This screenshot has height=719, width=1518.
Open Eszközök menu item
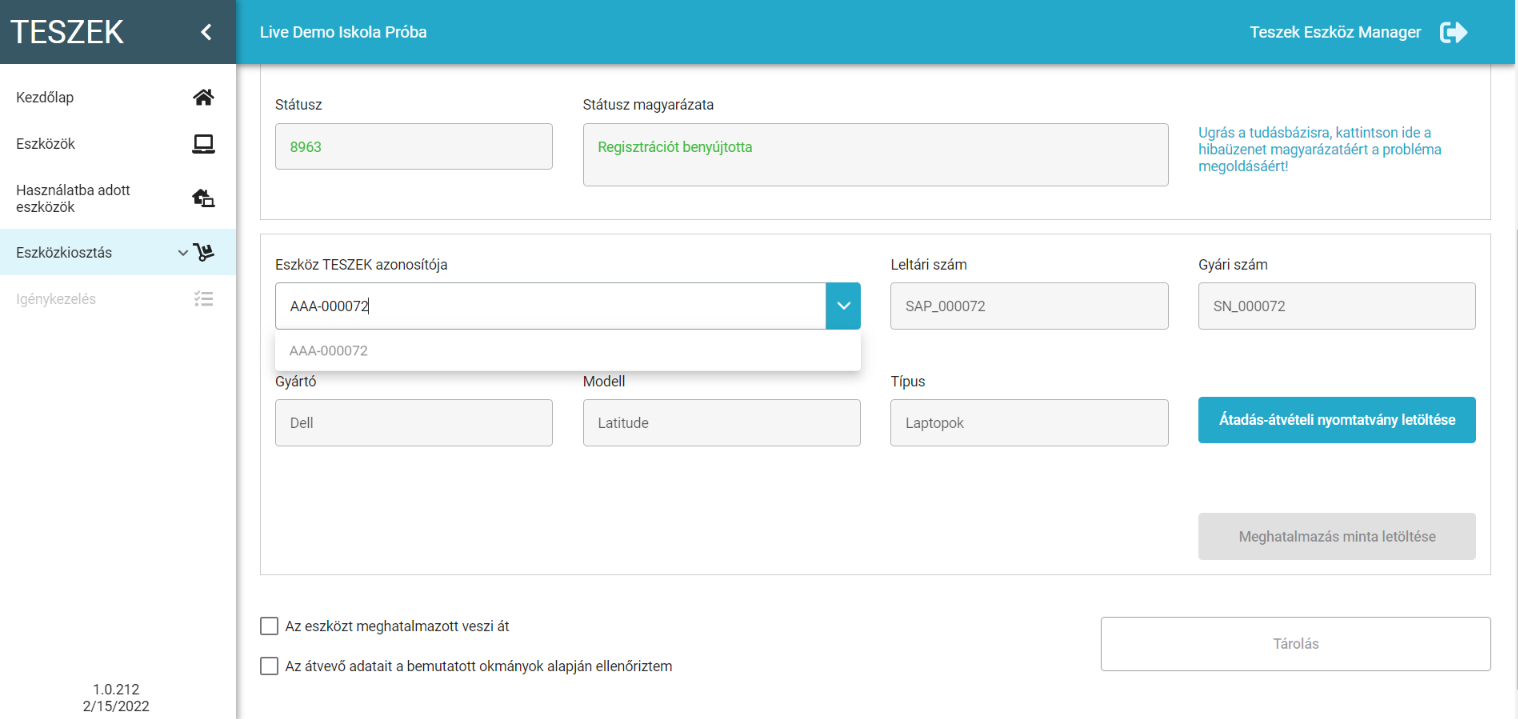118,144
